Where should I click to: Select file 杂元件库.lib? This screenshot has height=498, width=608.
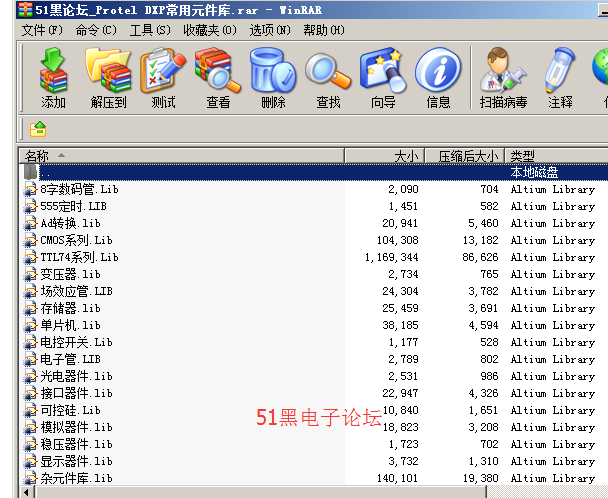tap(77, 478)
